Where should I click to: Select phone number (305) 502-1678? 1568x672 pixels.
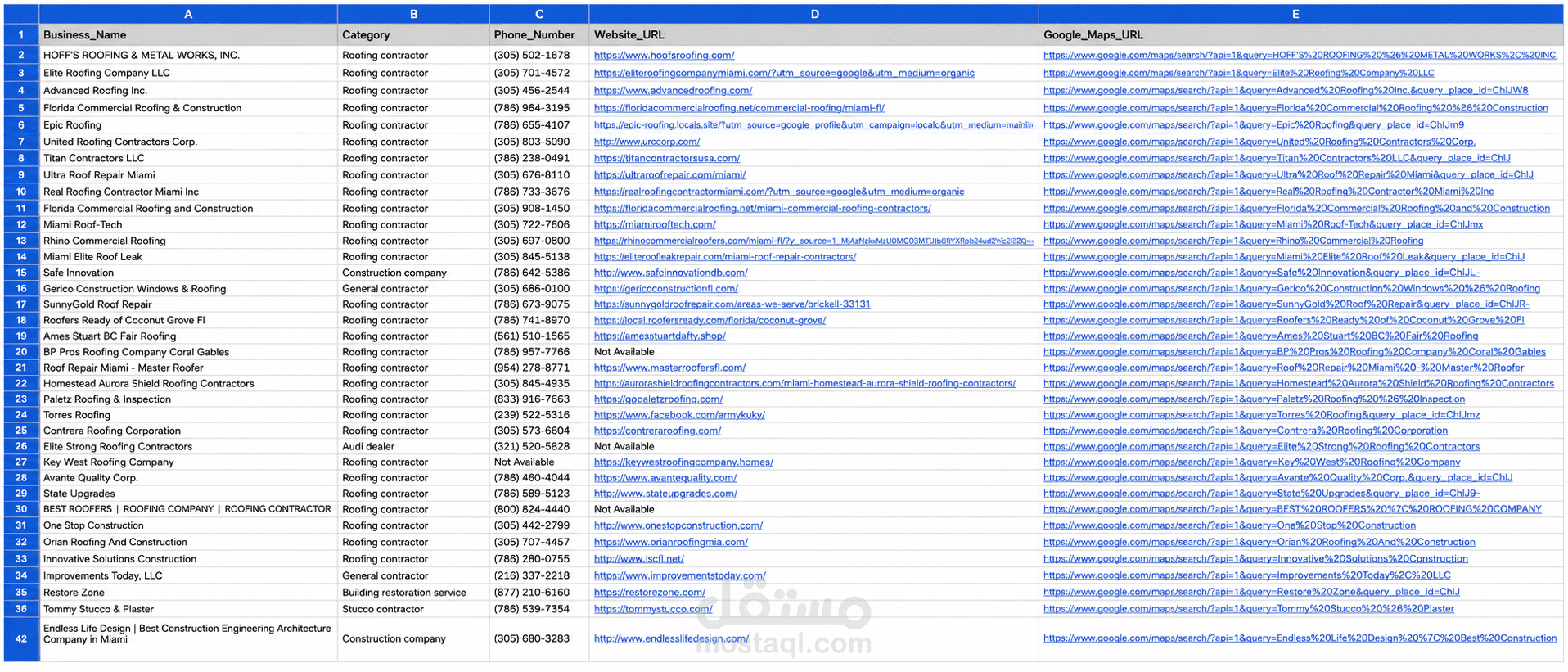[539, 55]
